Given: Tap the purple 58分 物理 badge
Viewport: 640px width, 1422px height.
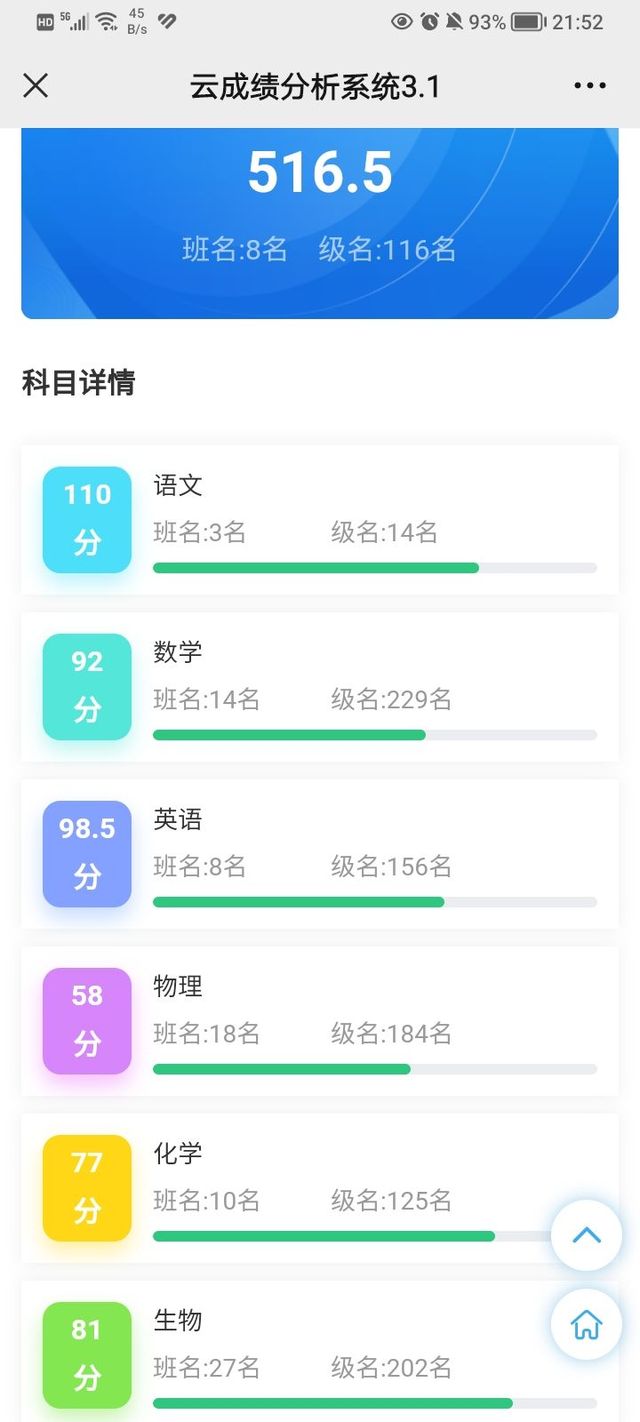Looking at the screenshot, I should click(x=87, y=1020).
